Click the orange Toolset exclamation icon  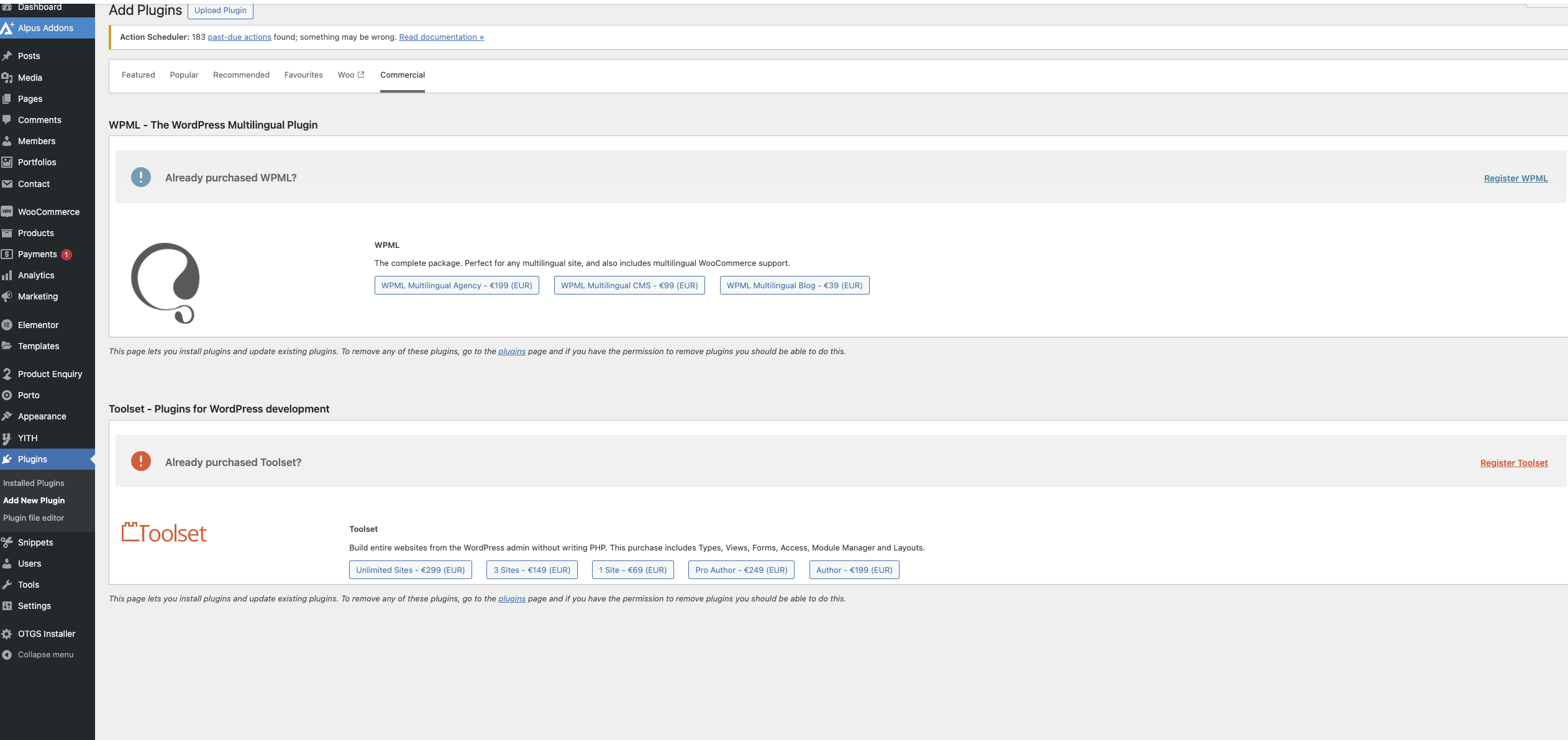141,462
